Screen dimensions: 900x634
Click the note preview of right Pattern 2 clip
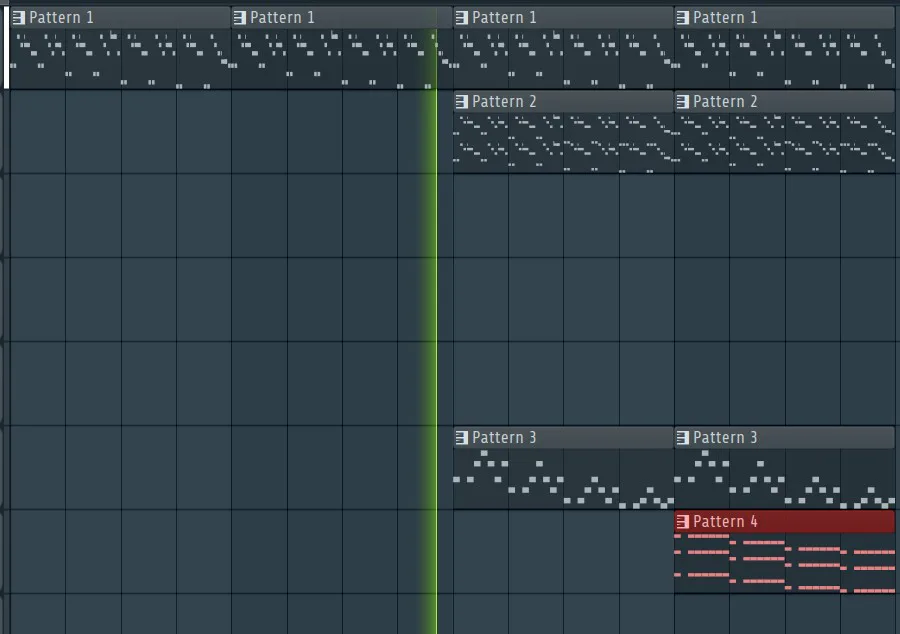[x=785, y=143]
